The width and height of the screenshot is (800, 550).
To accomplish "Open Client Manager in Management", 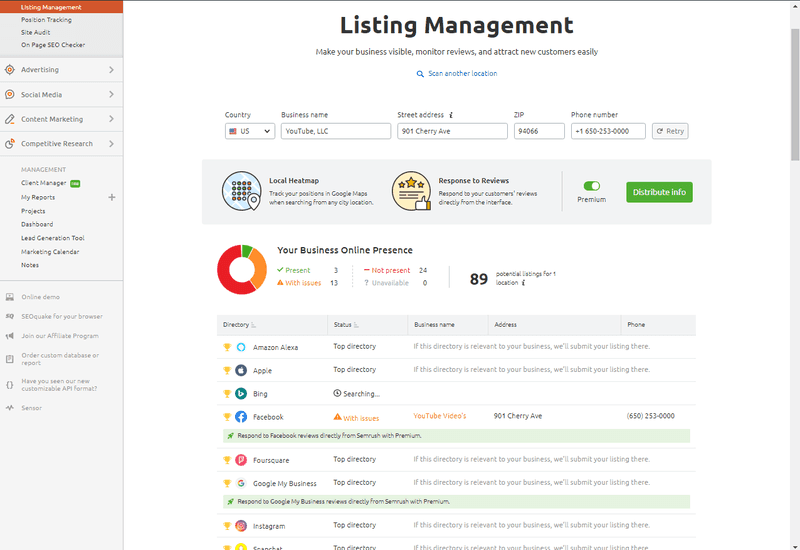I will pyautogui.click(x=43, y=183).
